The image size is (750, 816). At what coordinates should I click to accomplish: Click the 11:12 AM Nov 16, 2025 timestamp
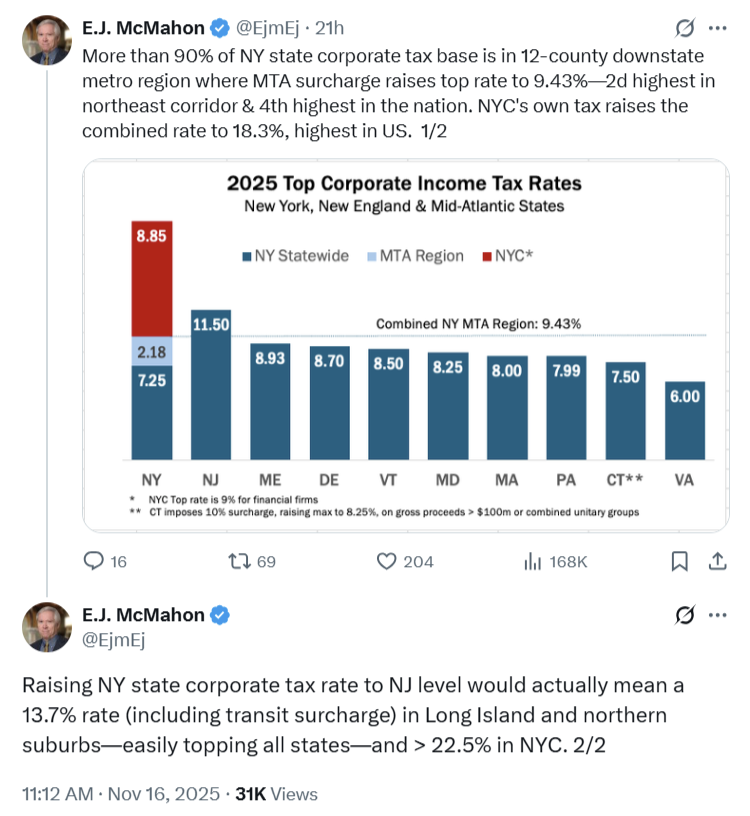(x=120, y=794)
